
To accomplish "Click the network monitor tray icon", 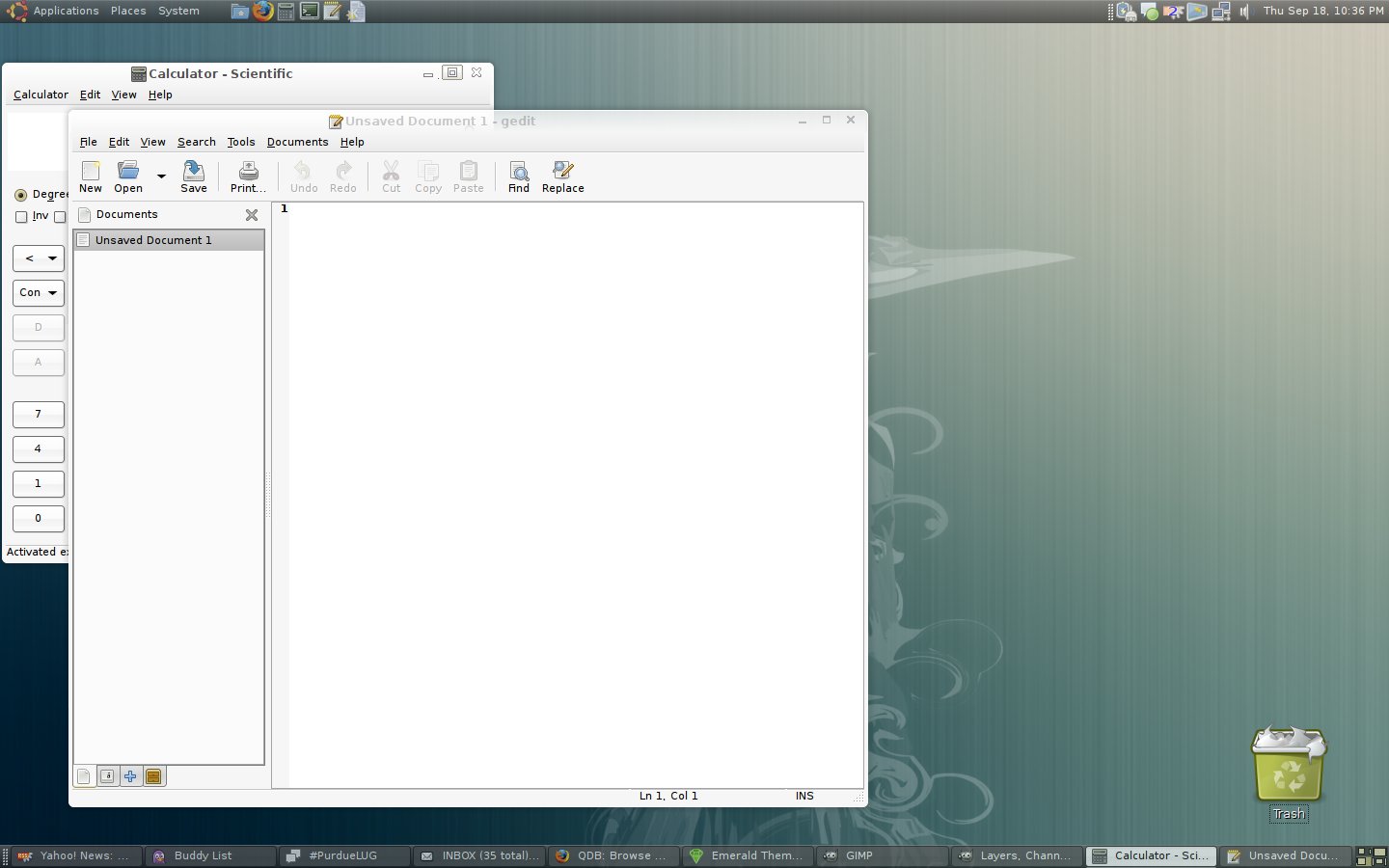I will [1221, 12].
